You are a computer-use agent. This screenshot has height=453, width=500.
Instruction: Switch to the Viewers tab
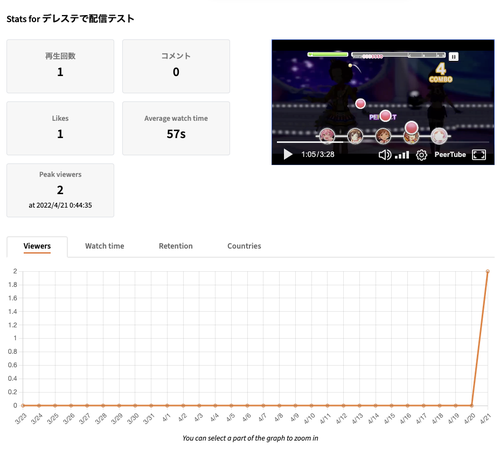[37, 246]
